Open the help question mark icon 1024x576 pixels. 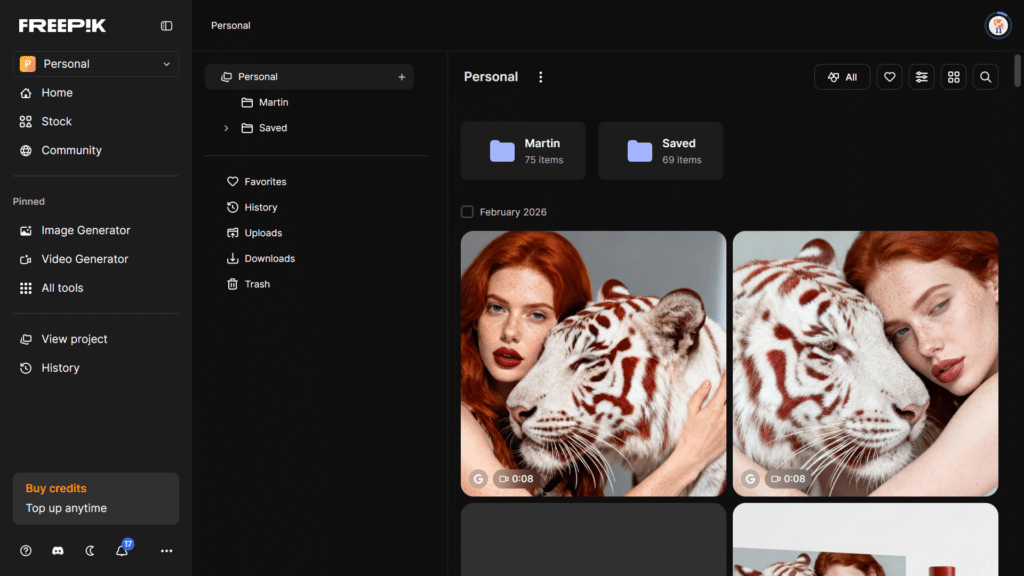point(25,551)
